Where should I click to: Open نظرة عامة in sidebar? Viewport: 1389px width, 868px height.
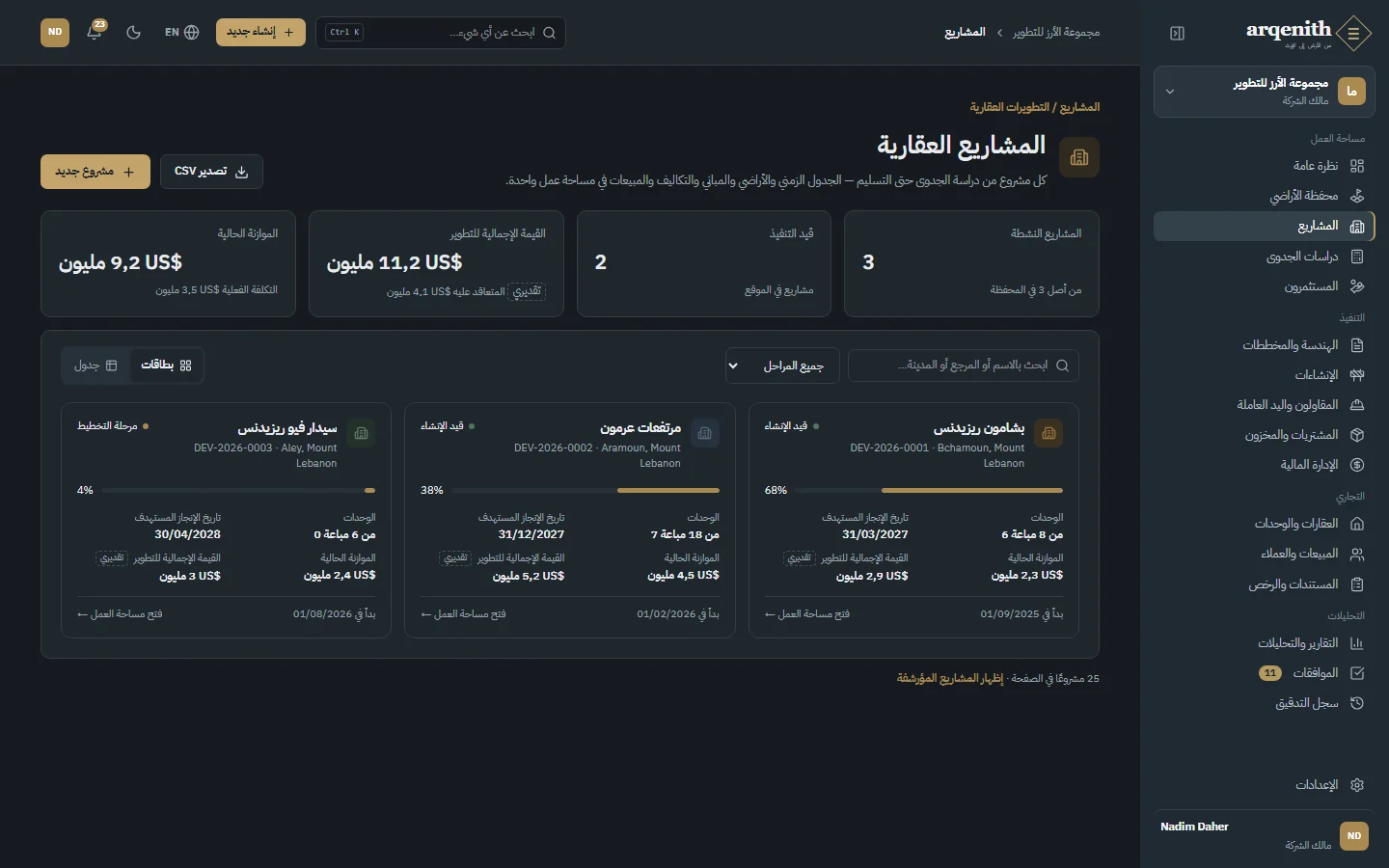(x=1265, y=166)
